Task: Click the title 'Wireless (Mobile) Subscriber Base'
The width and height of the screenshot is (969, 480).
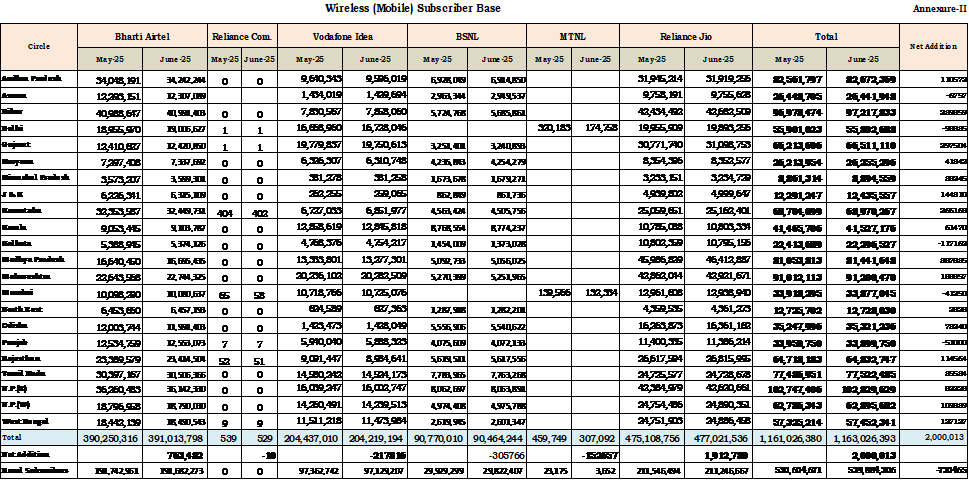Action: [412, 8]
